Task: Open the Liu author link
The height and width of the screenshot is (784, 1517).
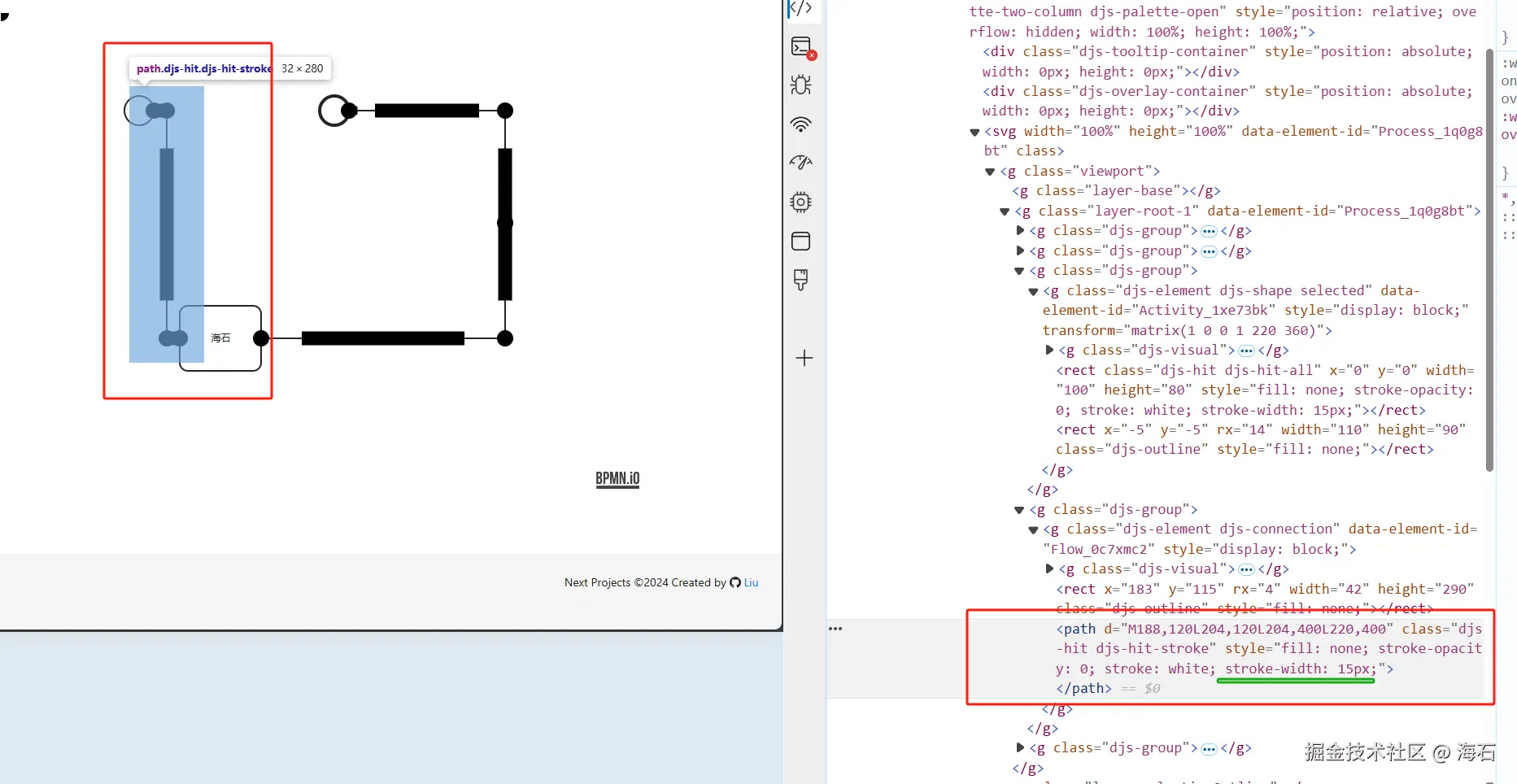Action: tap(751, 582)
